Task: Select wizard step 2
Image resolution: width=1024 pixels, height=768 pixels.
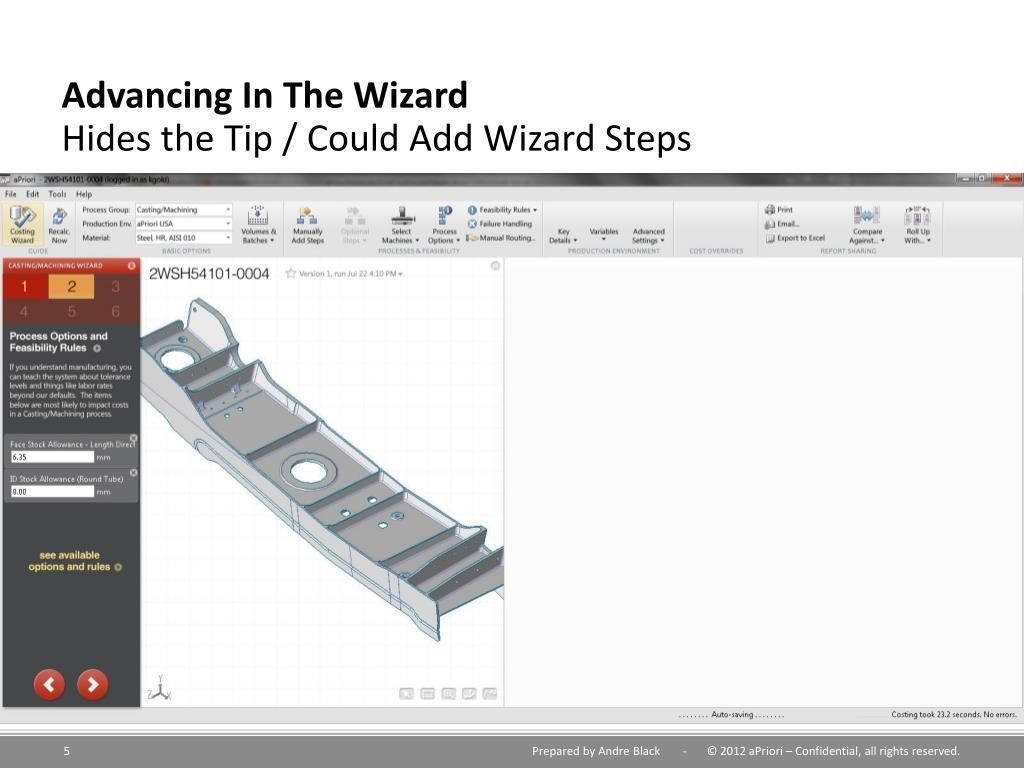Action: (71, 287)
